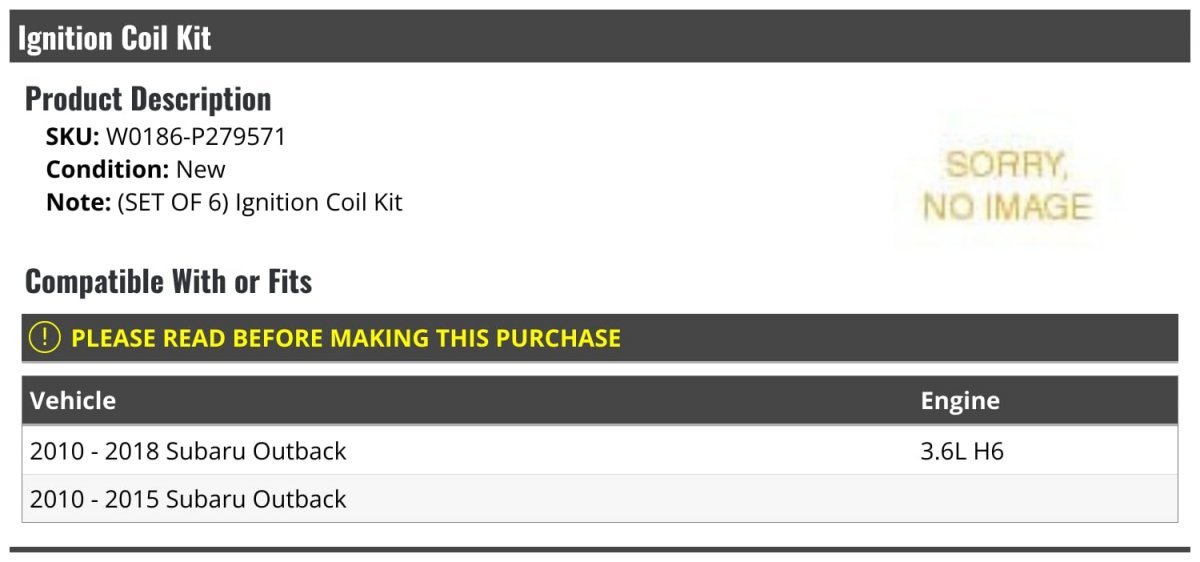Image resolution: width=1200 pixels, height=562 pixels.
Task: Click the SORRY, NO IMAGE placeholder
Action: [x=1006, y=186]
